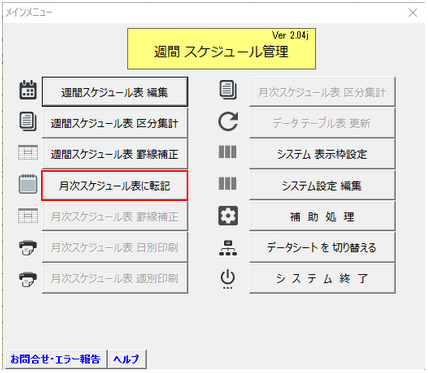428x373 pixels.
Task: Click the document icon beside 月次スケジュール表 区分集計
Action: click(x=228, y=90)
